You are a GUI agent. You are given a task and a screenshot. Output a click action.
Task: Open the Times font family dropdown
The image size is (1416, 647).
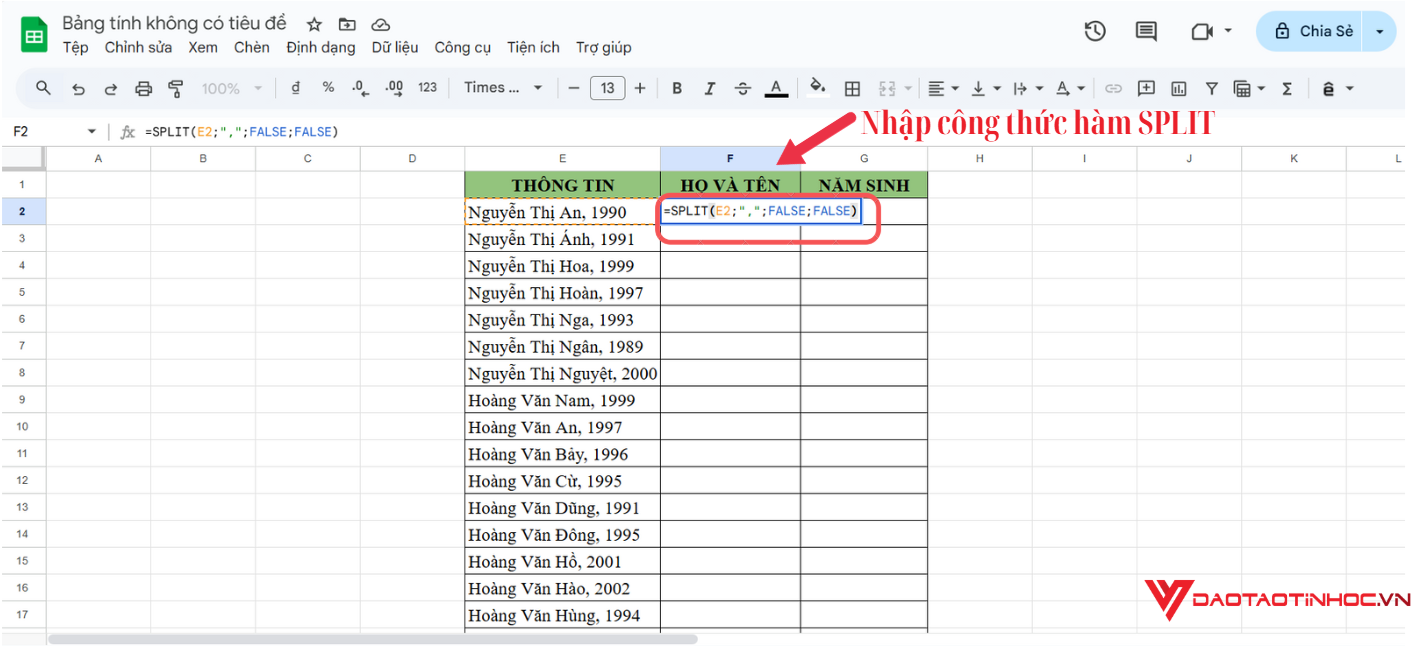tap(503, 88)
